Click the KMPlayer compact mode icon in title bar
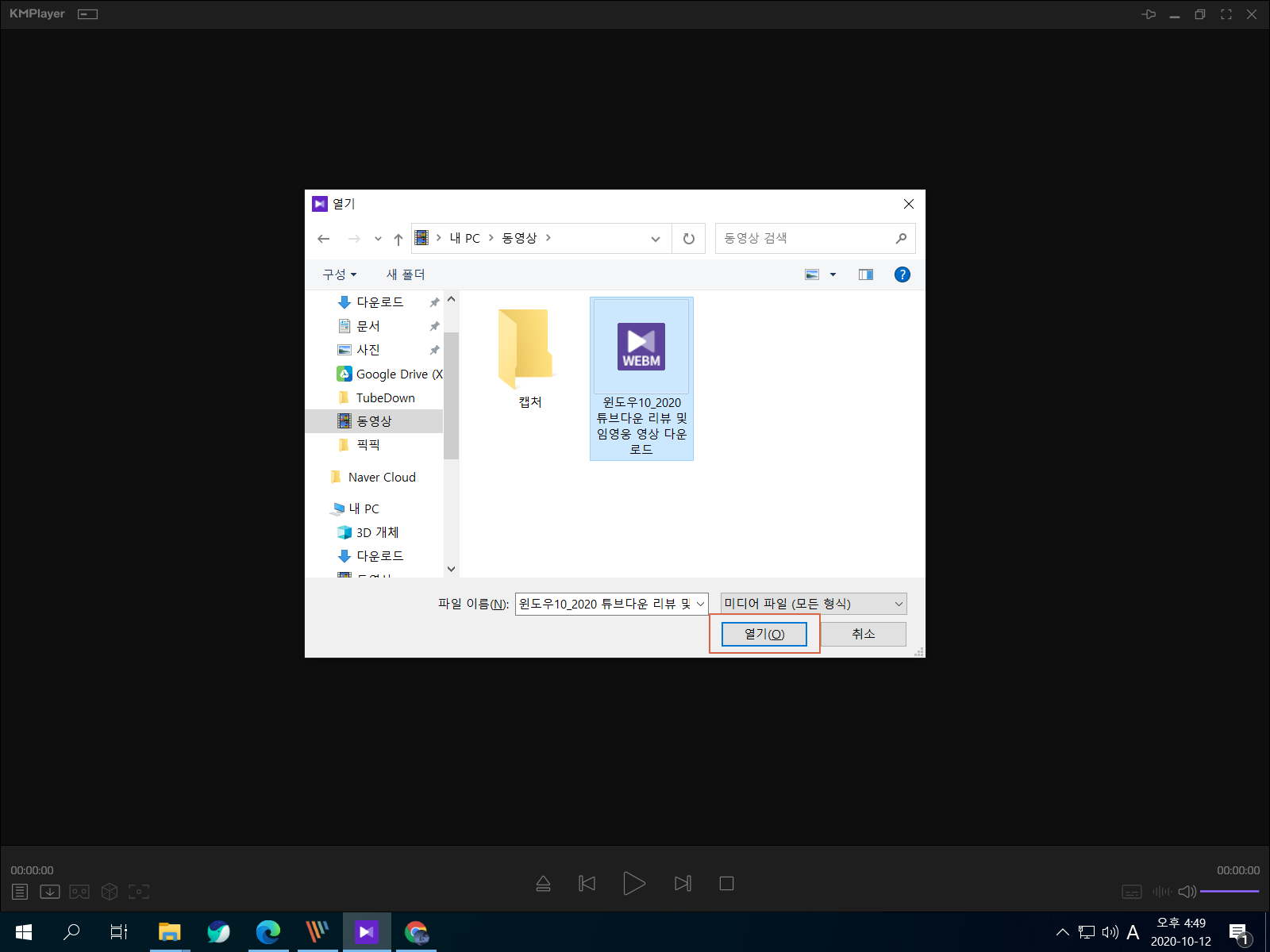Screen dimensions: 1270x952 [87, 14]
